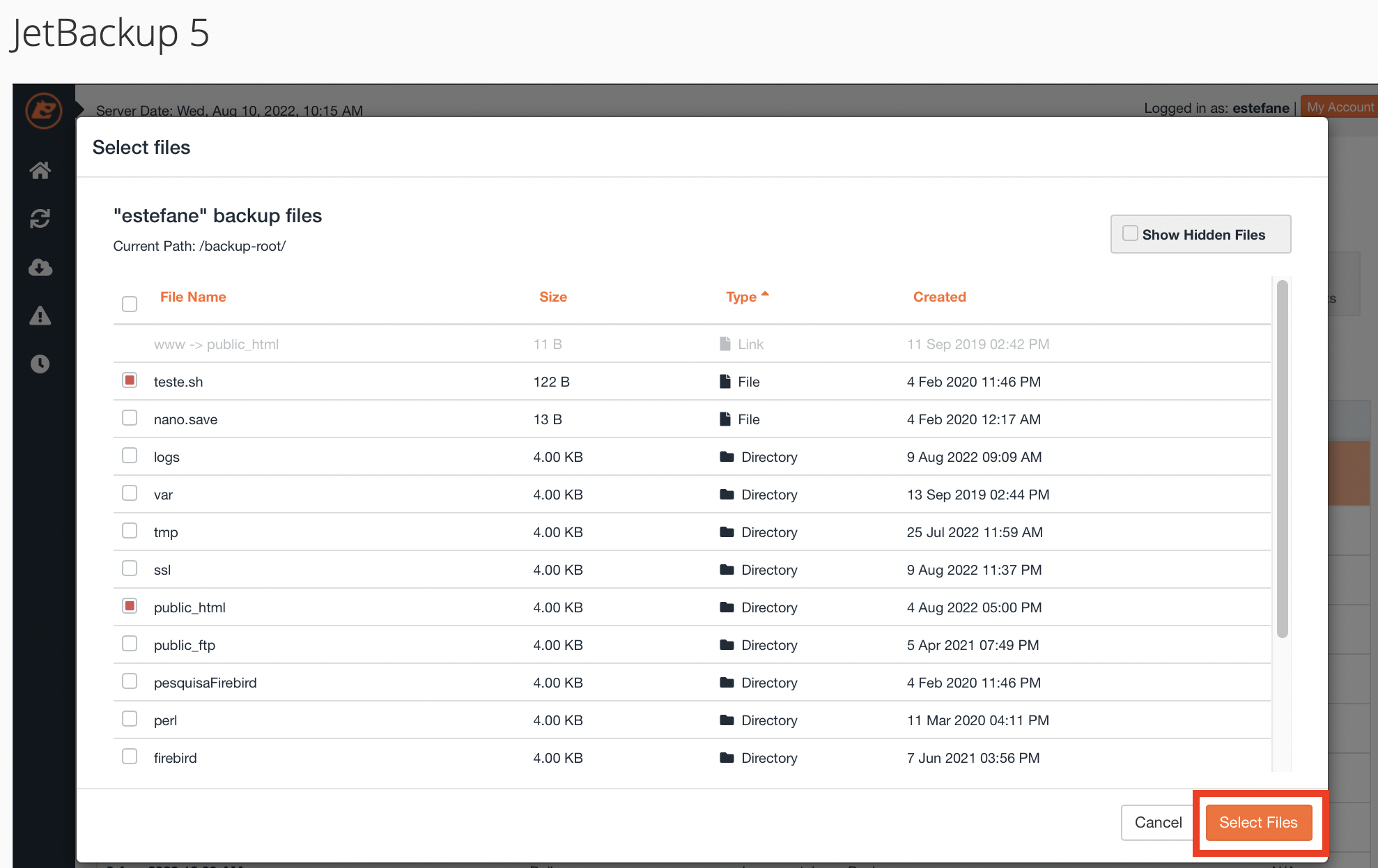Check the var directory checkbox

[130, 493]
